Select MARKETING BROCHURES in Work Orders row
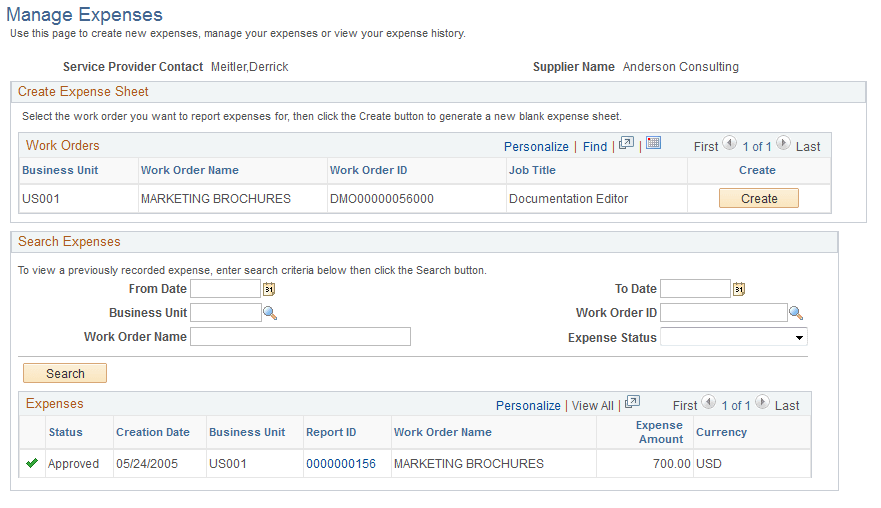Image resolution: width=881 pixels, height=508 pixels. click(x=216, y=199)
